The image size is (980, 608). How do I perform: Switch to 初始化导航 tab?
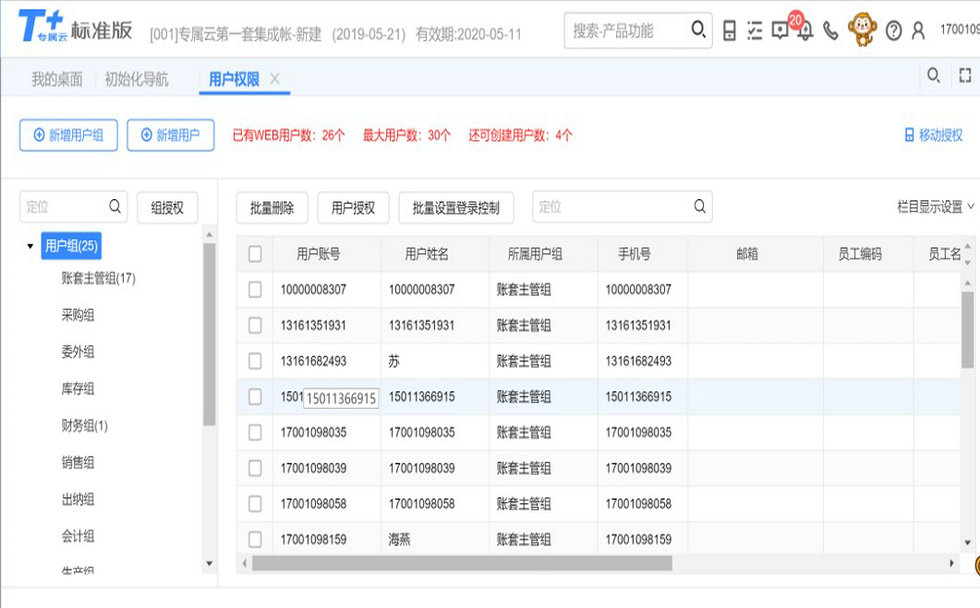point(136,79)
